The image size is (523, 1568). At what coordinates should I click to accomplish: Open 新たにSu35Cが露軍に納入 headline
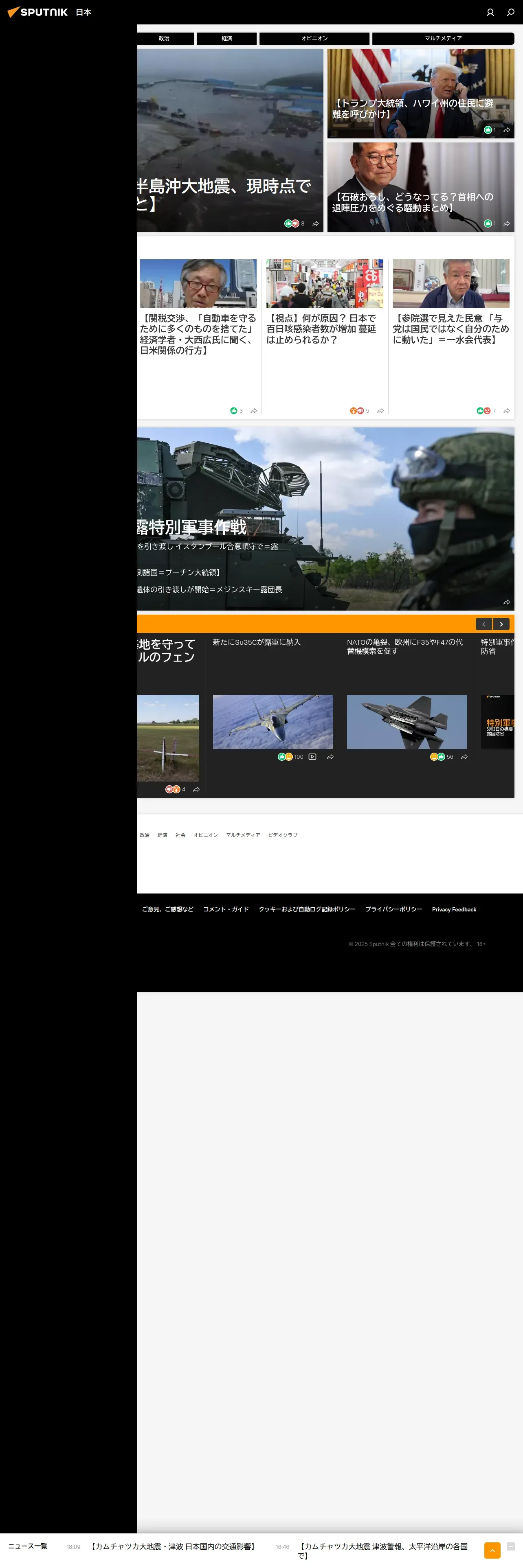pyautogui.click(x=257, y=642)
